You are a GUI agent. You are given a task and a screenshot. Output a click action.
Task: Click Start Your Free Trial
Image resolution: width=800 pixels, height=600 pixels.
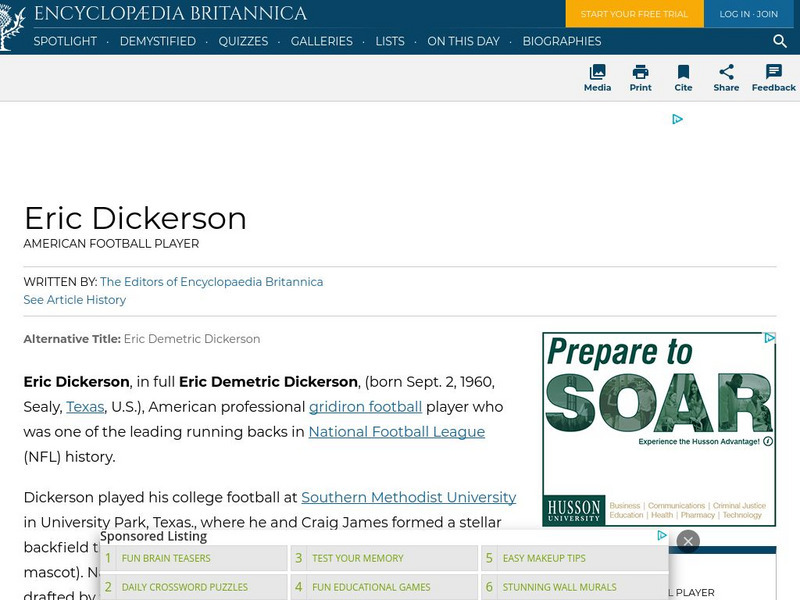(x=634, y=15)
